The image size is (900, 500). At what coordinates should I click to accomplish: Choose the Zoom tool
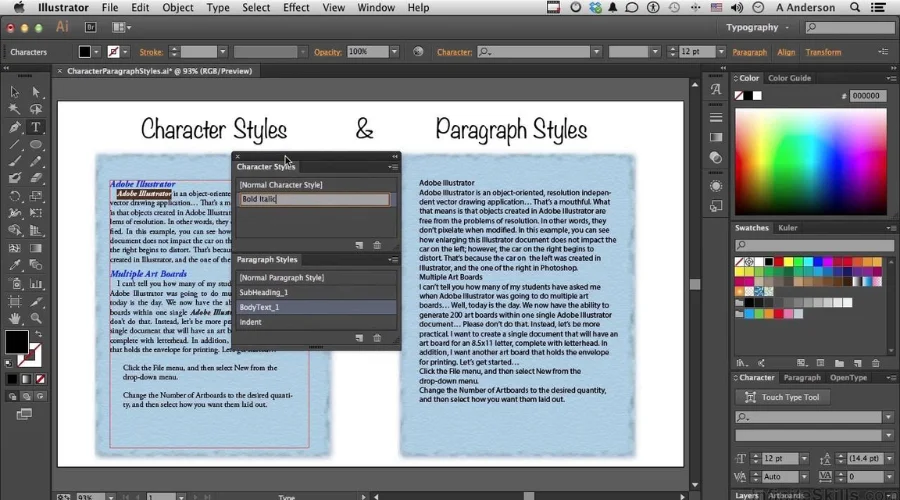36,318
